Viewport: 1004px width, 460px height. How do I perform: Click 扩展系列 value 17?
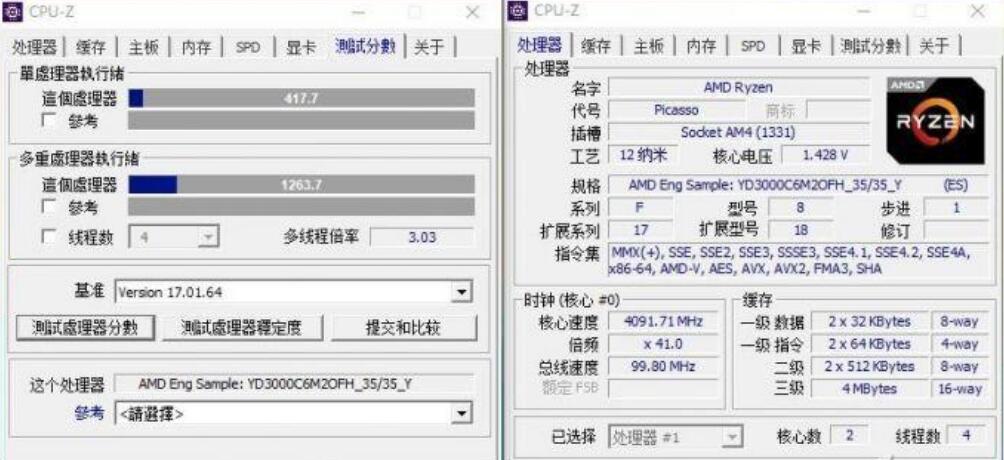click(640, 230)
